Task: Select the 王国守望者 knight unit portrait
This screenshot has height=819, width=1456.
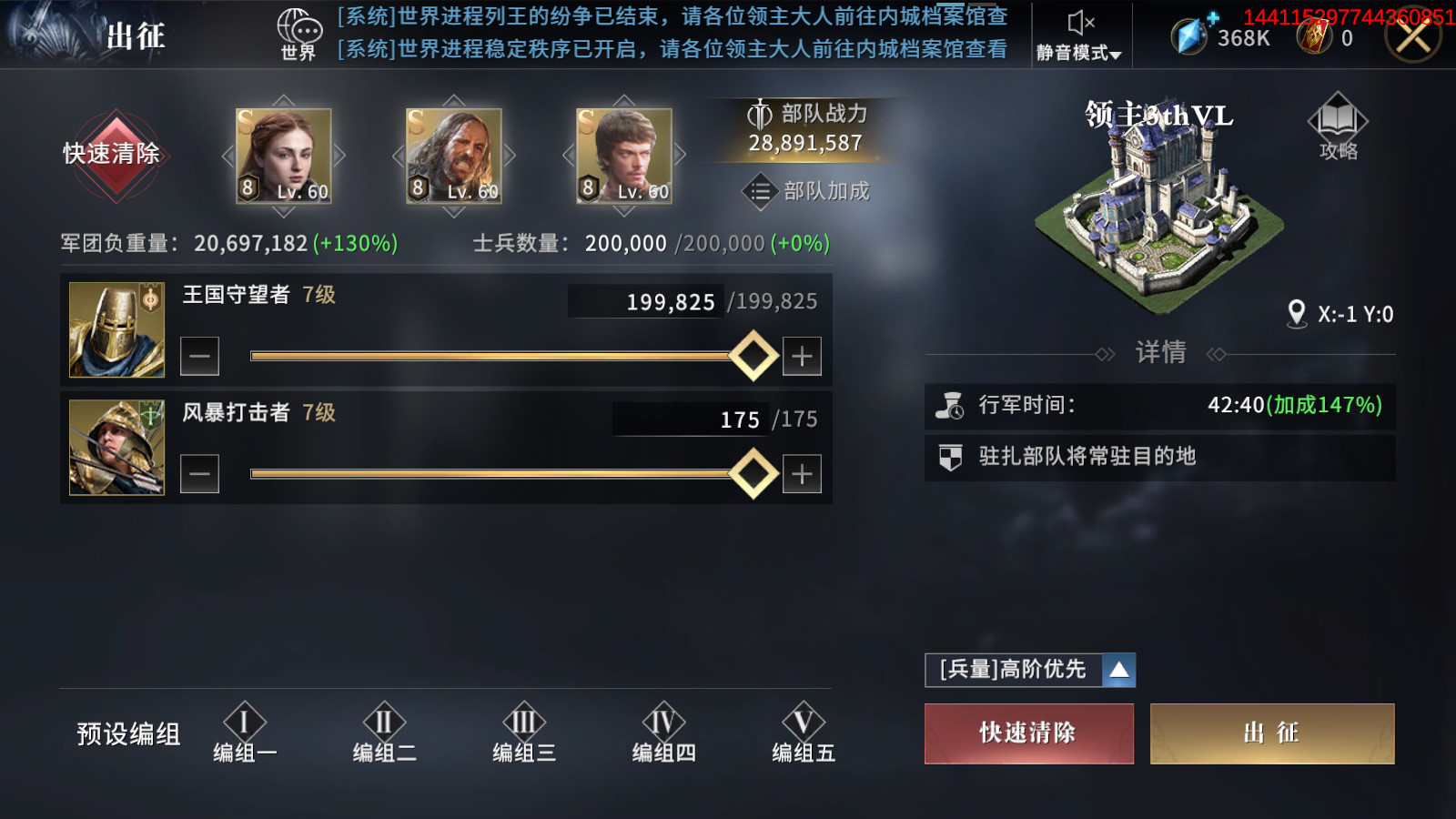Action: point(117,329)
